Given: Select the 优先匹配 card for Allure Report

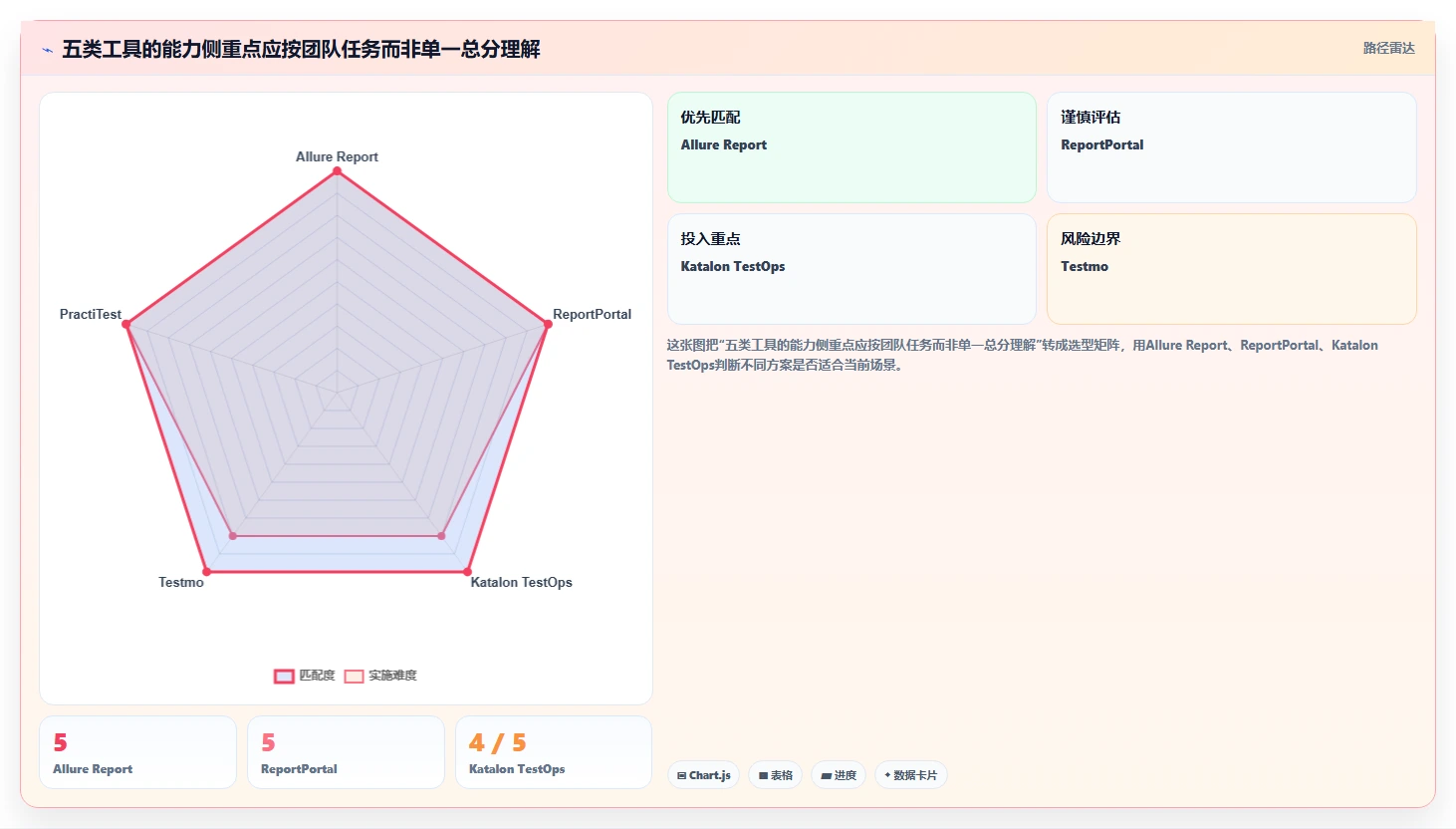Looking at the screenshot, I should pyautogui.click(x=851, y=147).
